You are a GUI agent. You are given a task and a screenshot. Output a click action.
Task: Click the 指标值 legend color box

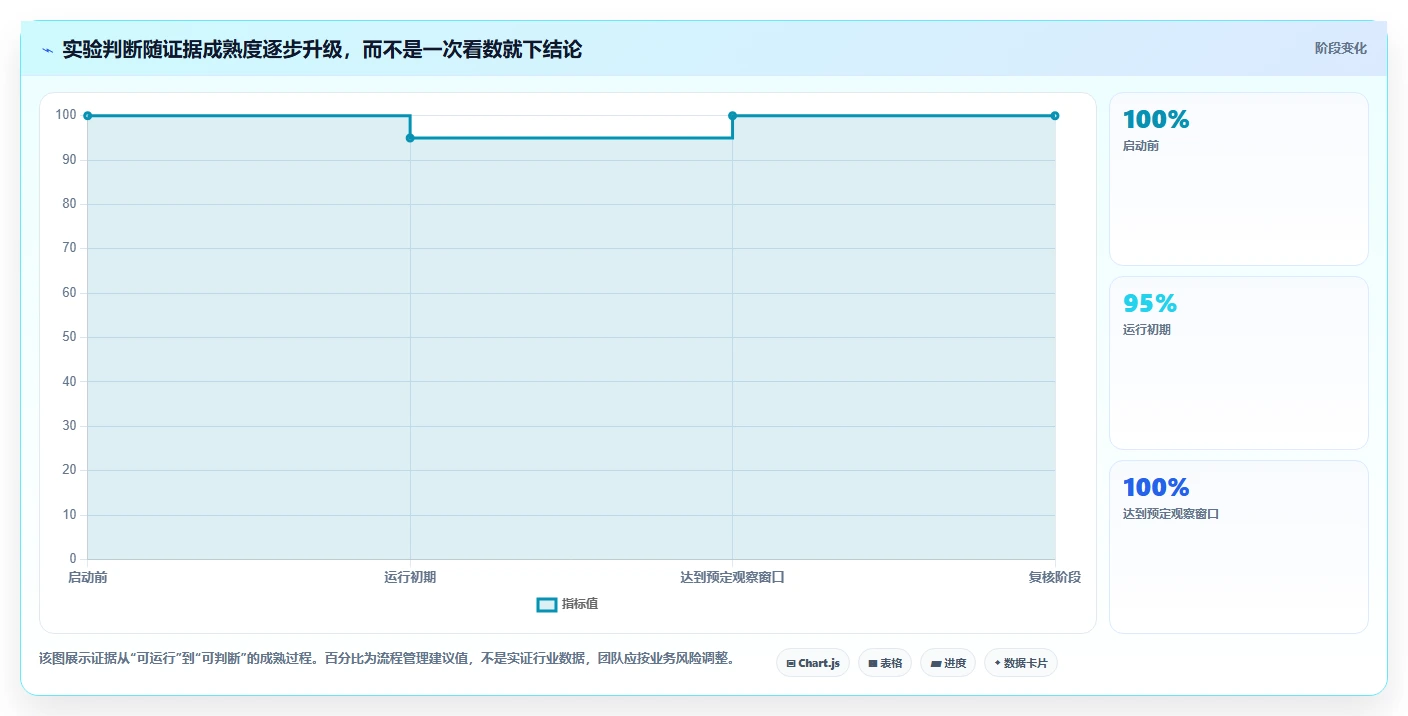(547, 604)
